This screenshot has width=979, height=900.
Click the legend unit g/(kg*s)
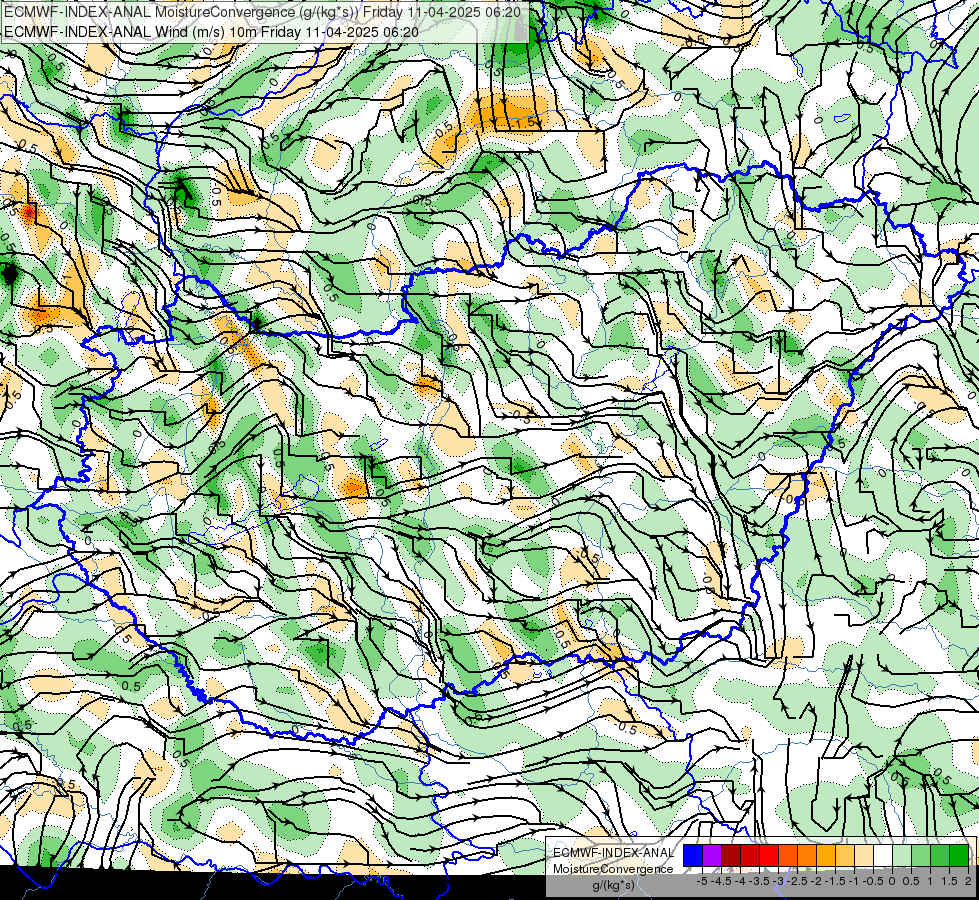click(613, 885)
